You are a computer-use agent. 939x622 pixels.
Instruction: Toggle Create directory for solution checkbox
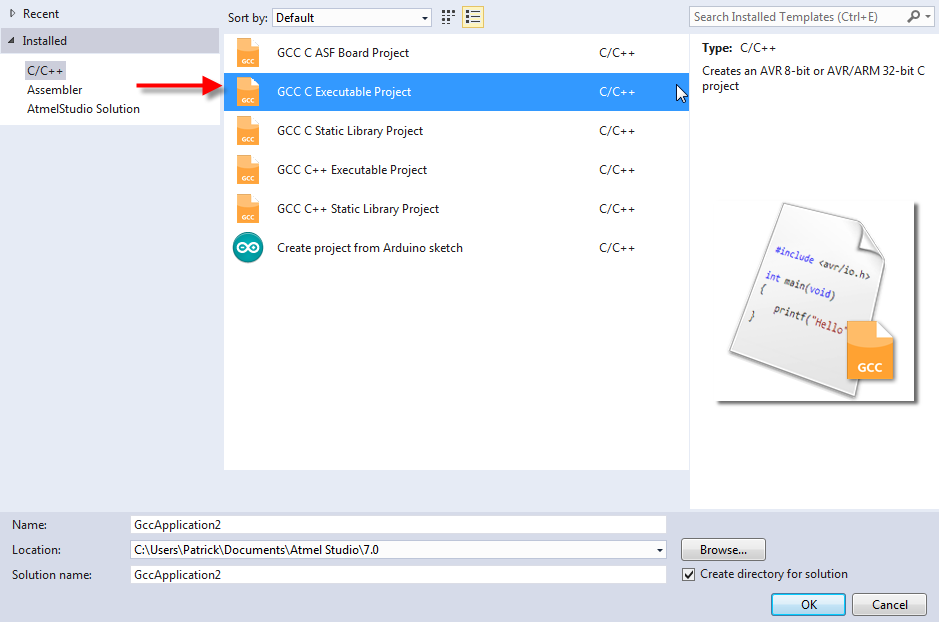click(689, 575)
